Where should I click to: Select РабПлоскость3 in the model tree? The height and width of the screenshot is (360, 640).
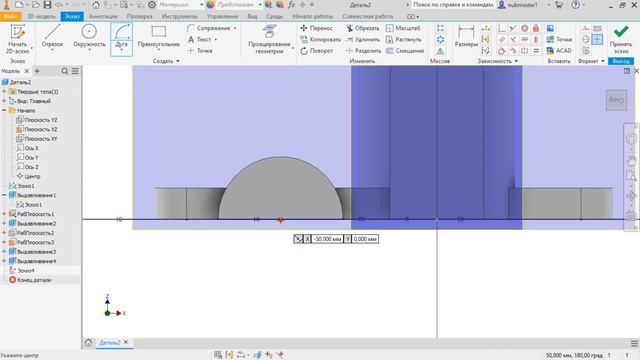[32, 242]
